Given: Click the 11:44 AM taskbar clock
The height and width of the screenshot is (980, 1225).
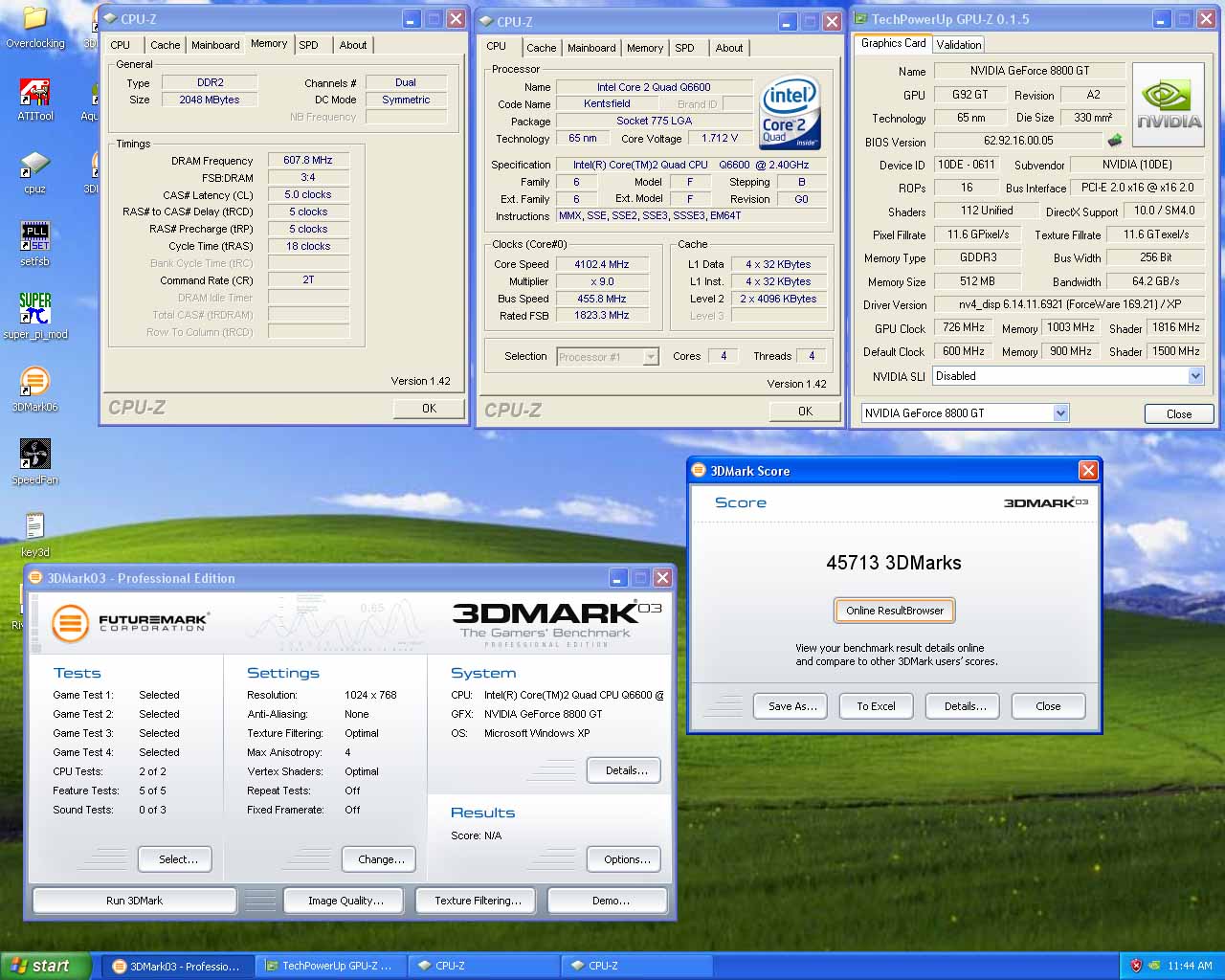Looking at the screenshot, I should 1190,966.
